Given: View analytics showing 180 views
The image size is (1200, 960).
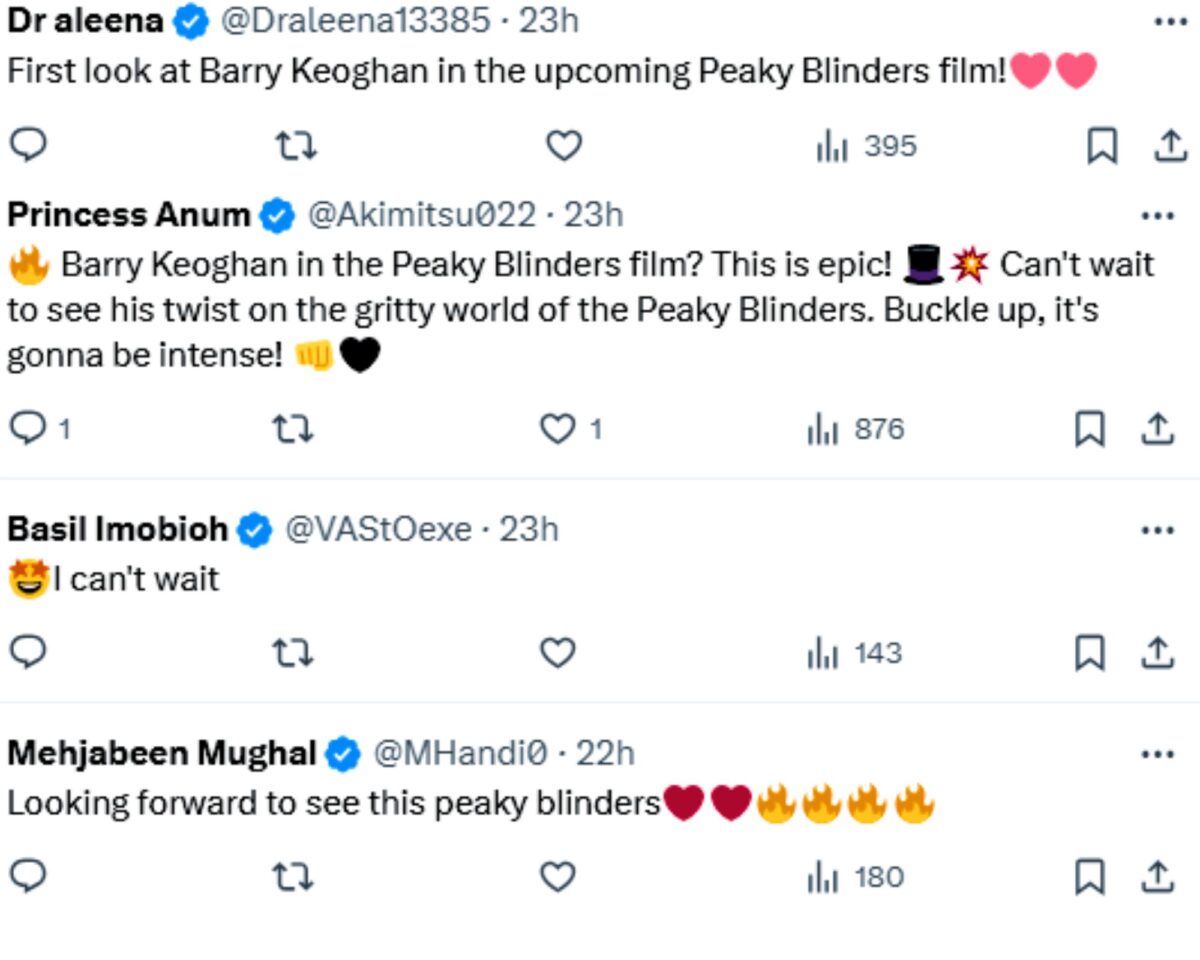Looking at the screenshot, I should [x=856, y=878].
